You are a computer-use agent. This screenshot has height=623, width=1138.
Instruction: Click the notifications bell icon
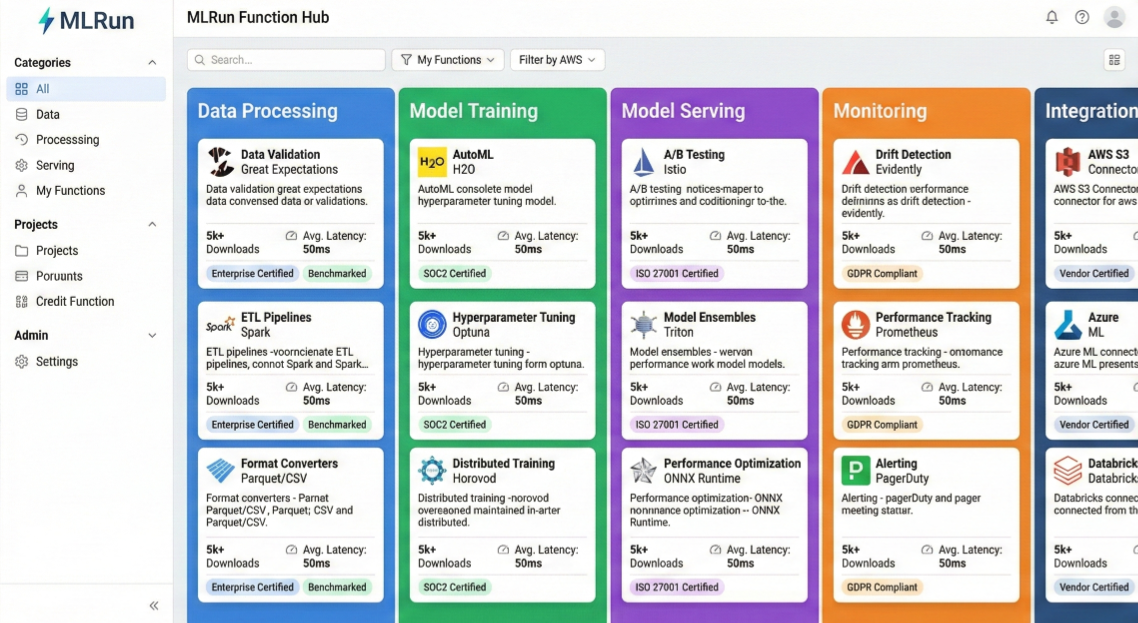point(1052,17)
